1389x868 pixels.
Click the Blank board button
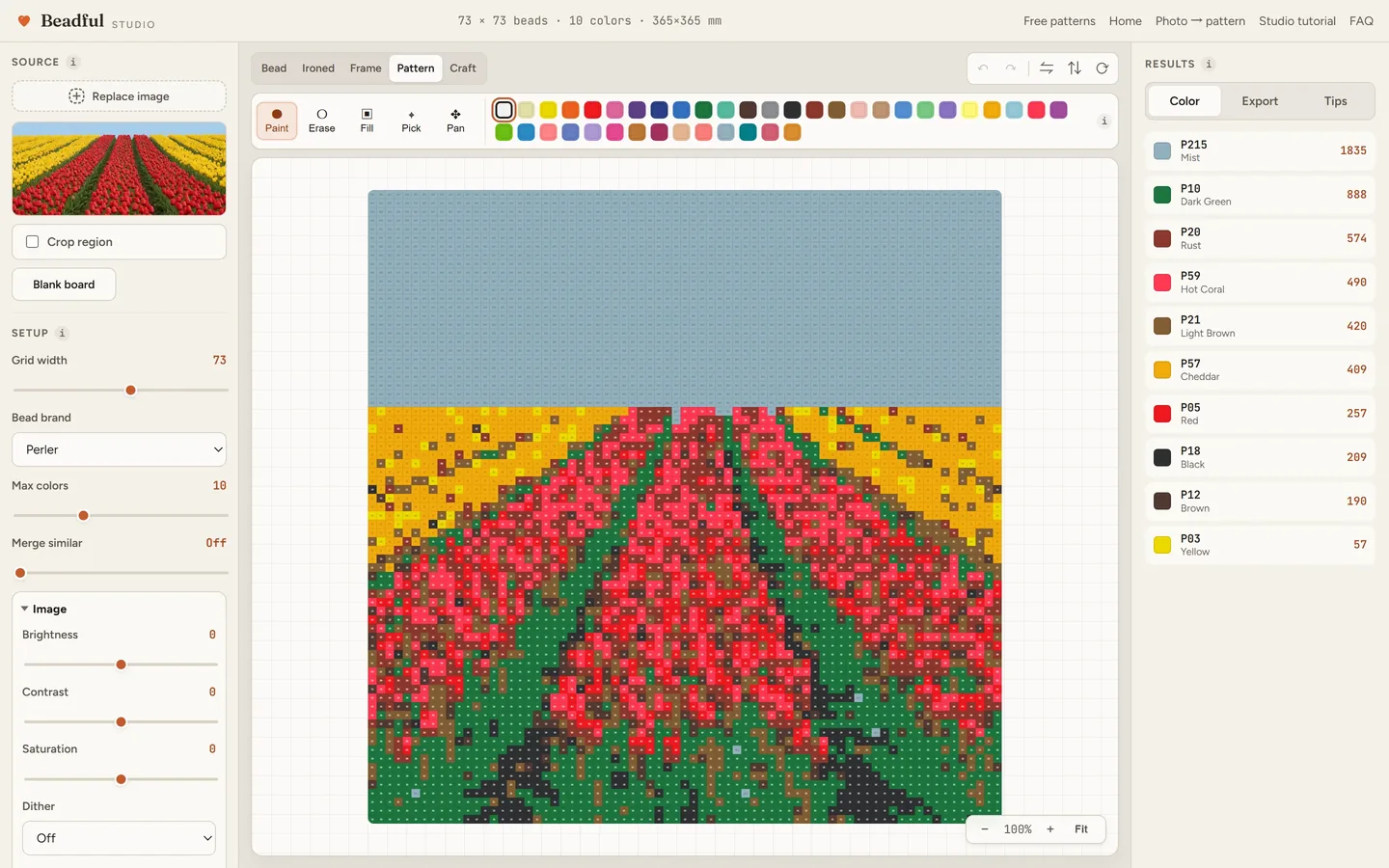point(64,285)
